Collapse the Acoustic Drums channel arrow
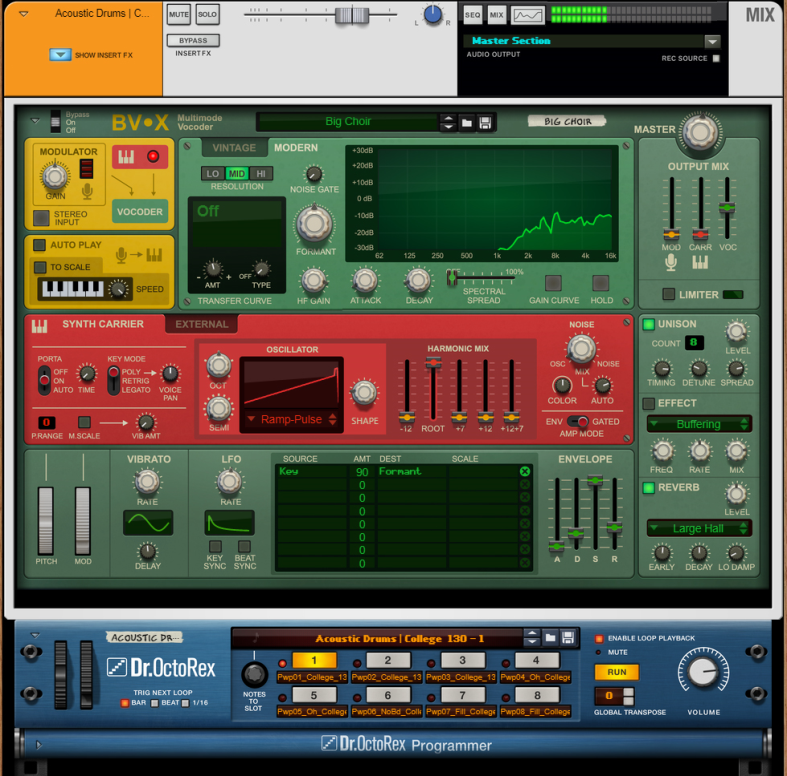The image size is (787, 776). 24,14
